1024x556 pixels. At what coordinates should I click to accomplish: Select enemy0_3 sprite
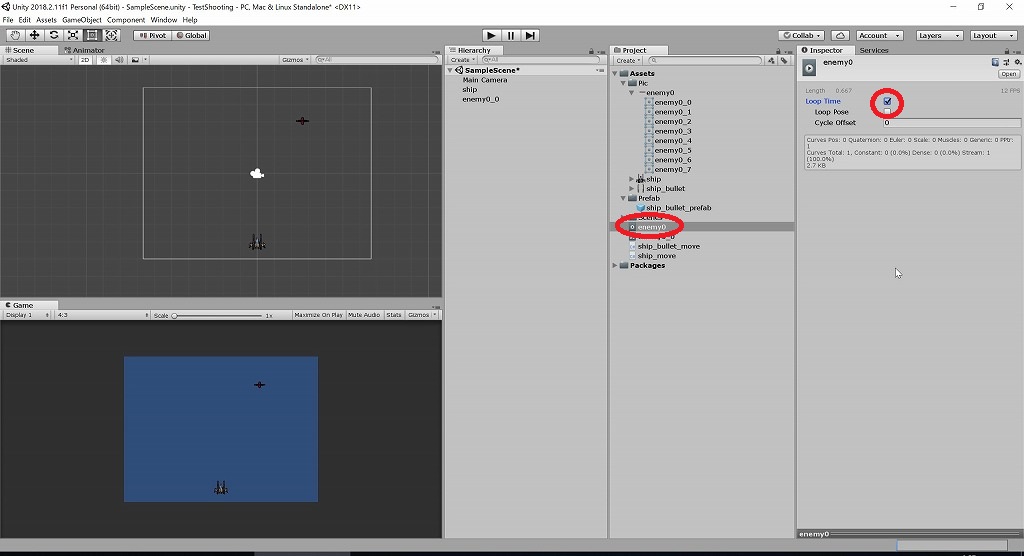coord(673,131)
